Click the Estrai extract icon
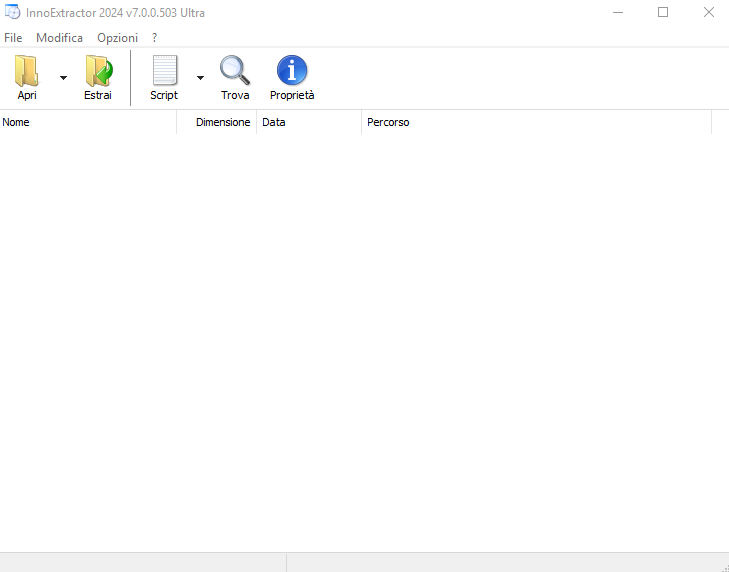Image resolution: width=729 pixels, height=572 pixels. [x=99, y=71]
